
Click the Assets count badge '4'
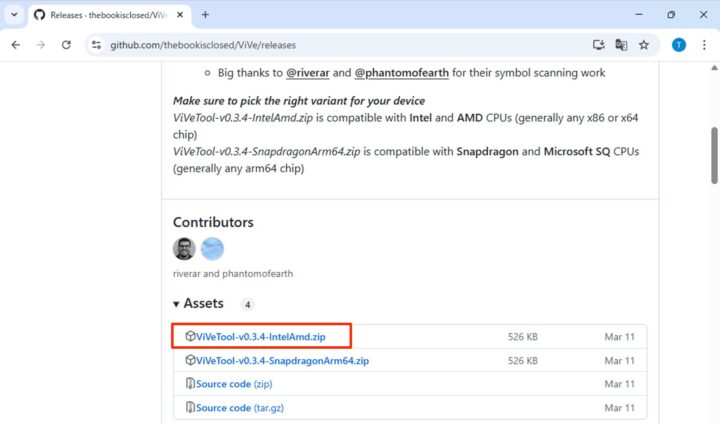click(248, 305)
